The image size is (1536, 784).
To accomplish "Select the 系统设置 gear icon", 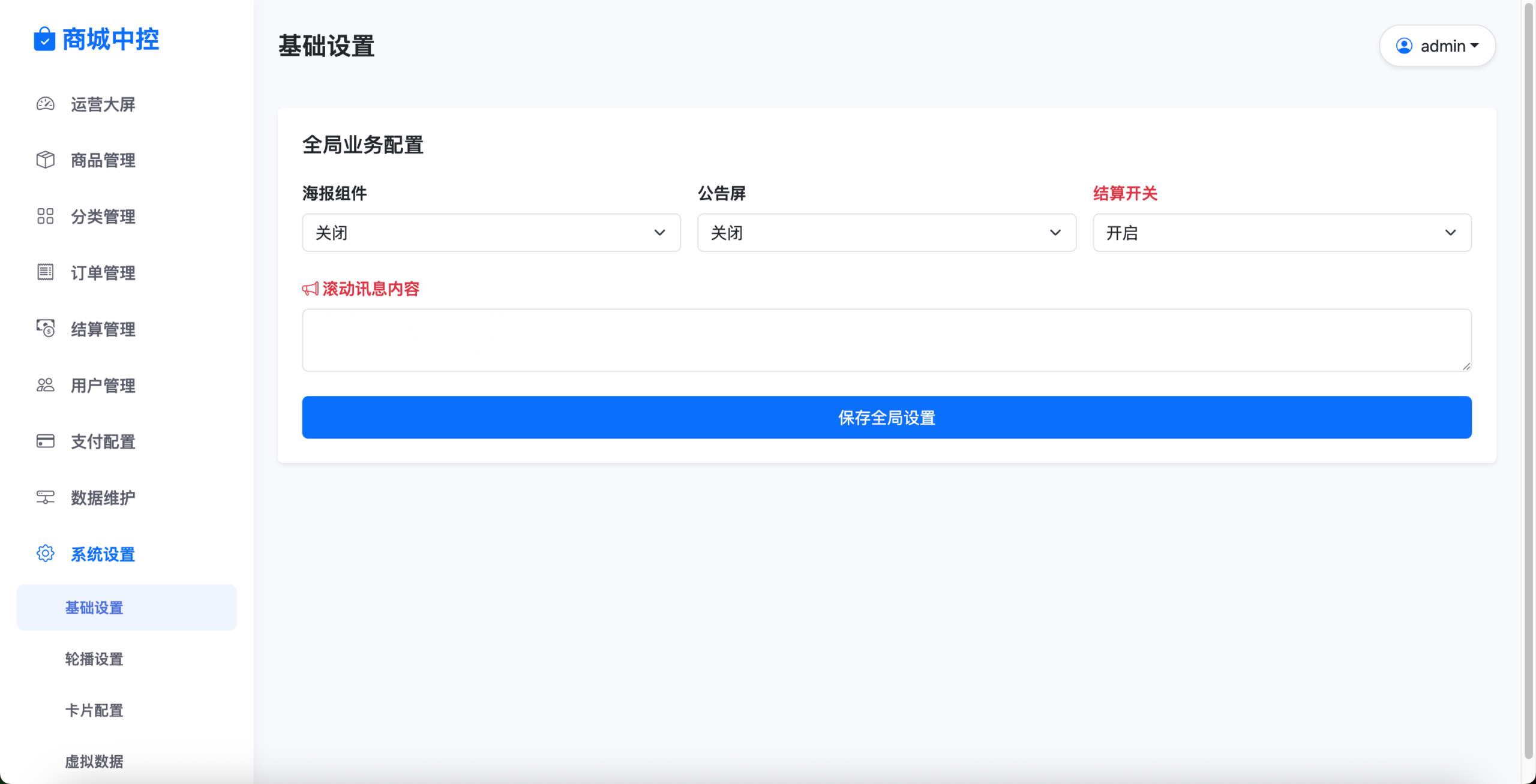I will click(45, 554).
